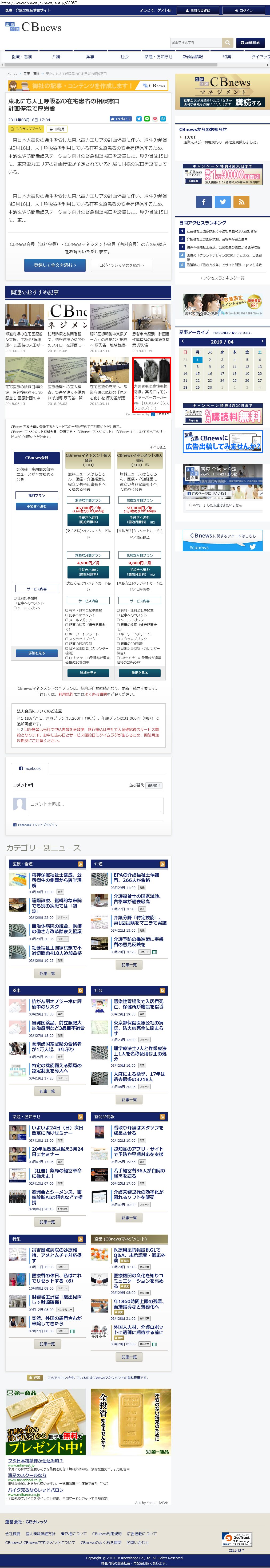Click 記事一覧 under 医療・看護 section

pos(47,973)
